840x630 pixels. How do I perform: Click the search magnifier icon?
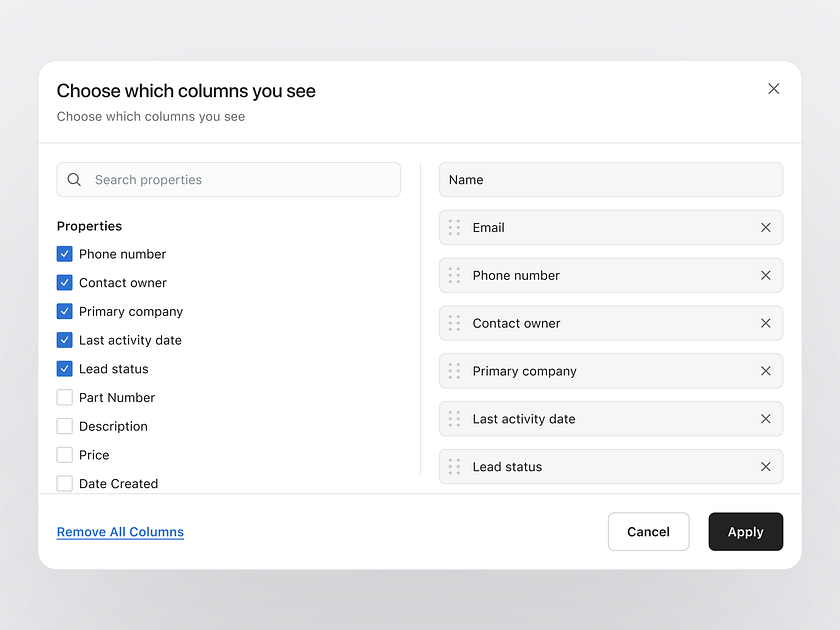click(x=74, y=179)
